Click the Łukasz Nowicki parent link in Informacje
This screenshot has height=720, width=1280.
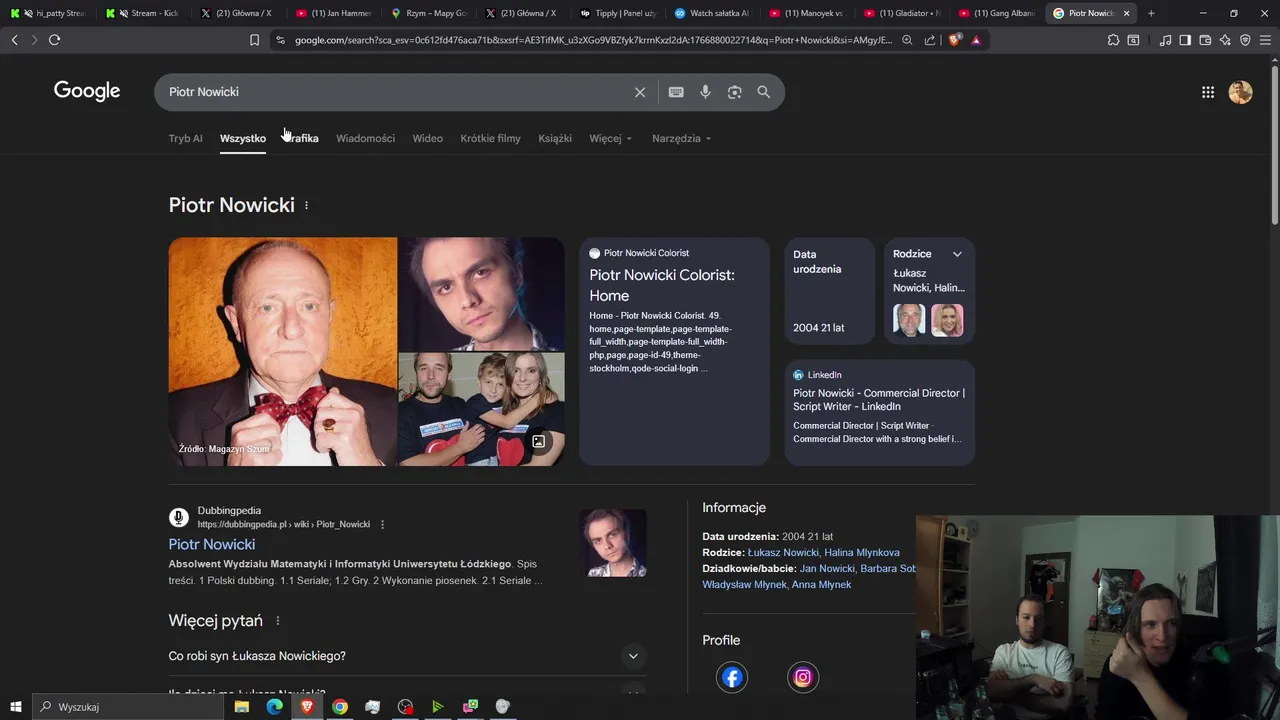(x=783, y=552)
